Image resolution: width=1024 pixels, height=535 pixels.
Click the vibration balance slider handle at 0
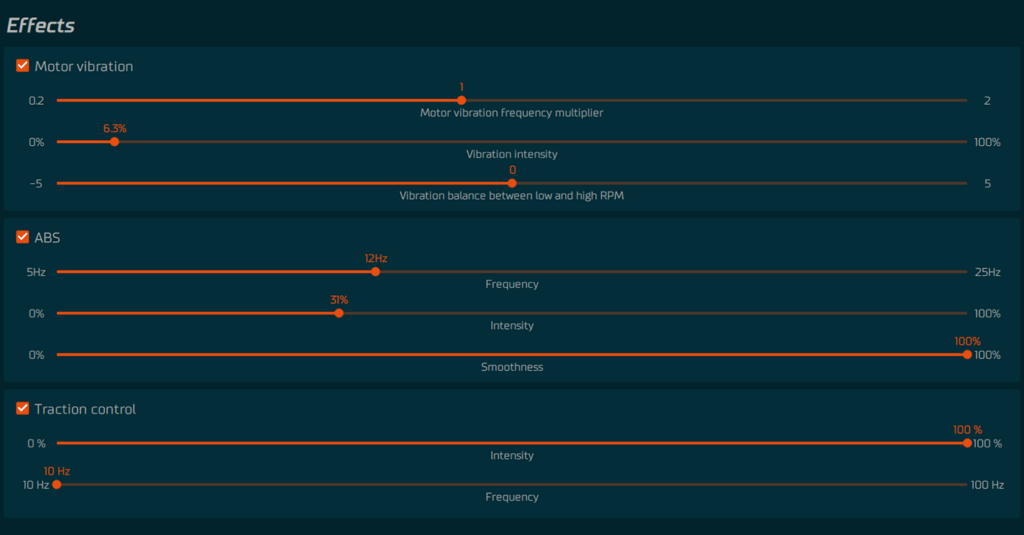(512, 183)
